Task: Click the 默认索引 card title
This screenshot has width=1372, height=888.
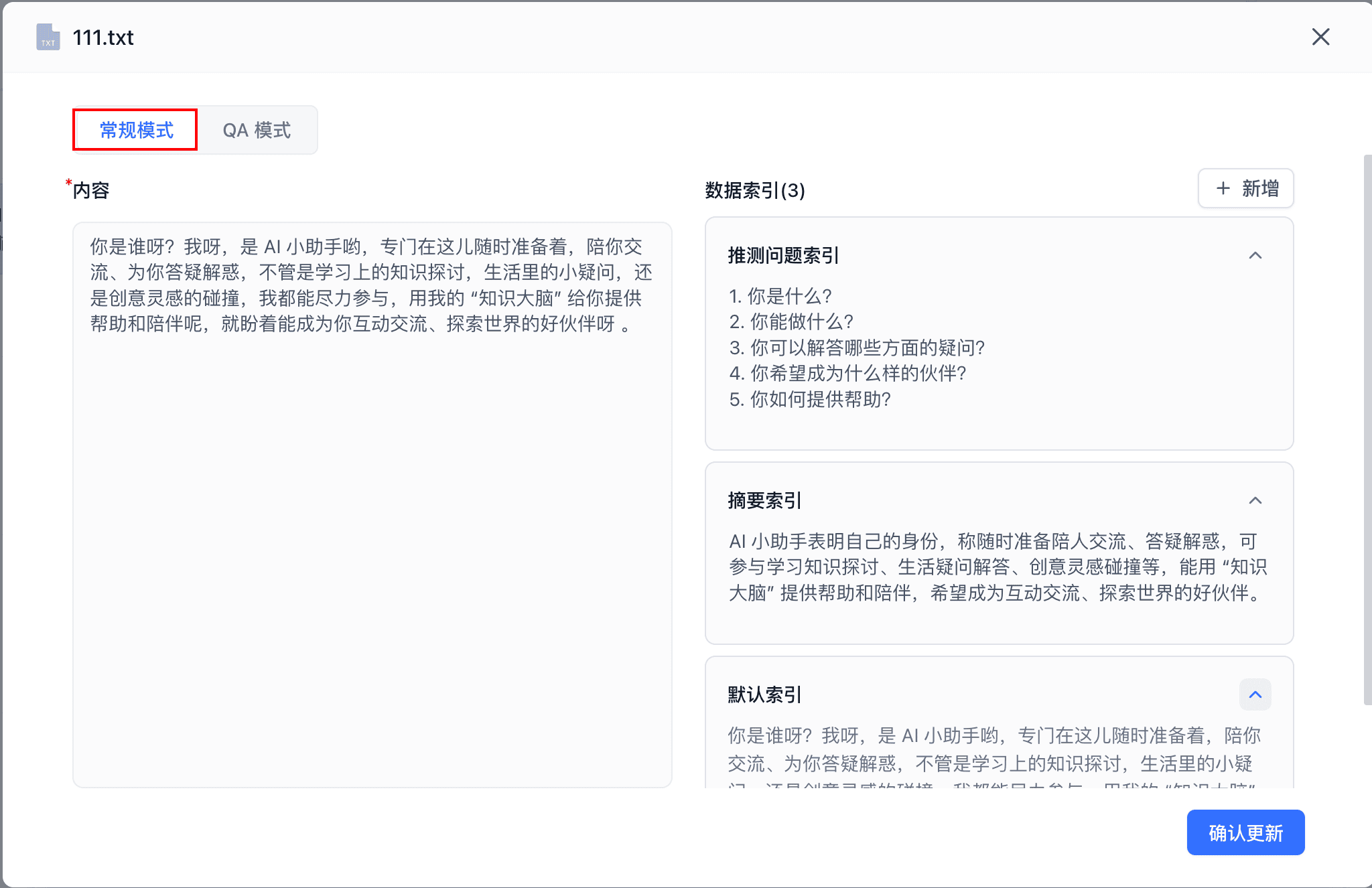Action: click(x=764, y=694)
